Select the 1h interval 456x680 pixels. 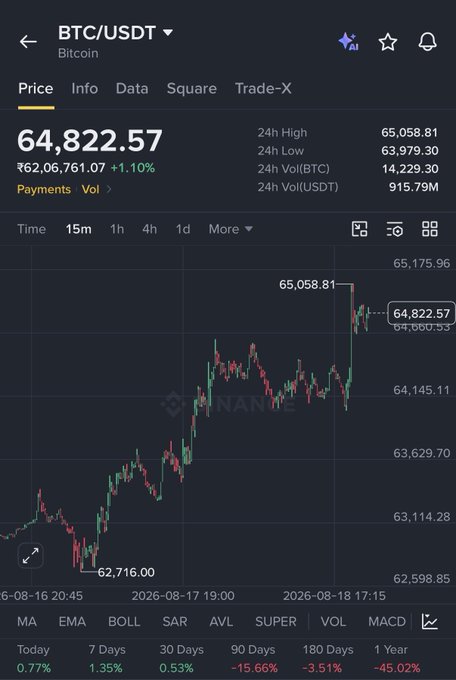[x=117, y=229]
